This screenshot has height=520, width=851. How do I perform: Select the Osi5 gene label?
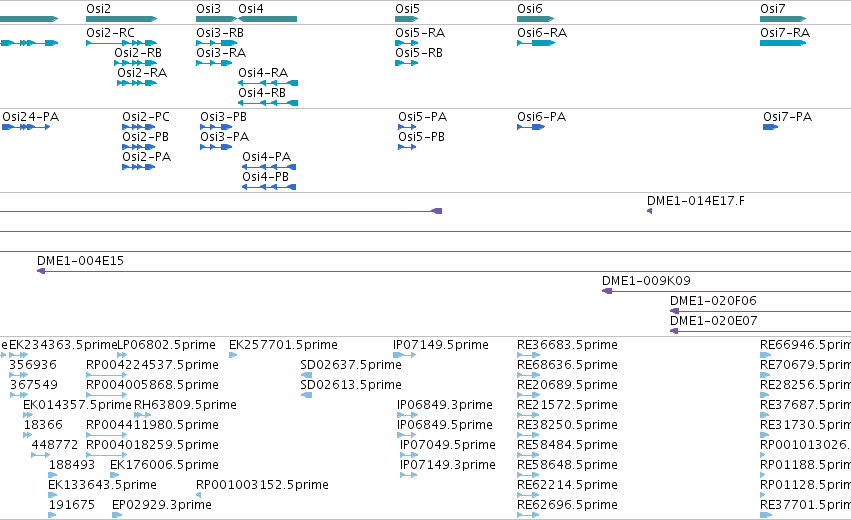[x=408, y=9]
